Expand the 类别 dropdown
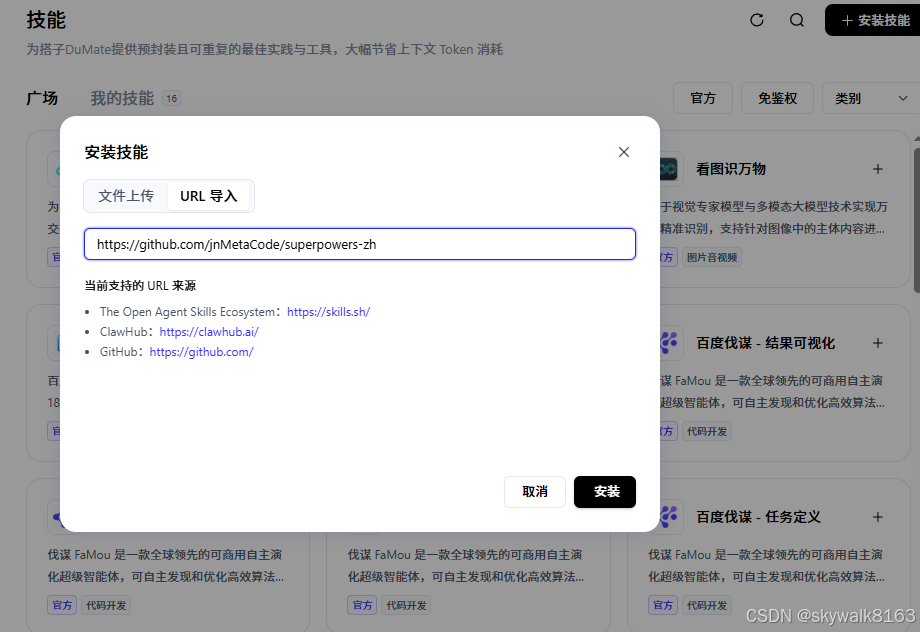 click(871, 98)
